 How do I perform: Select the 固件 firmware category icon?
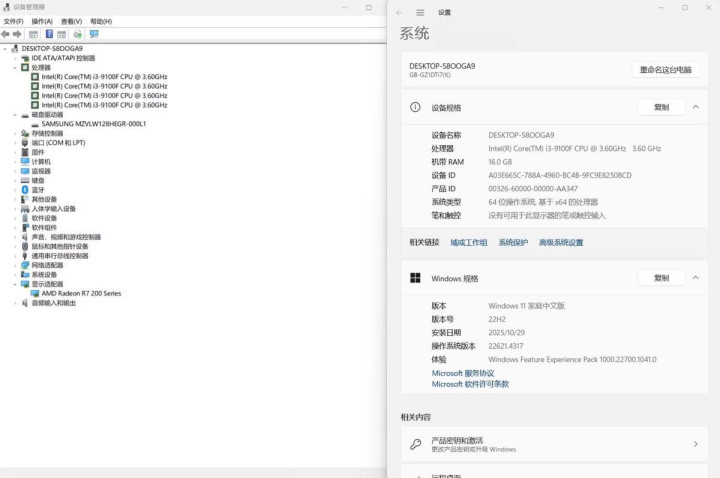[25, 152]
